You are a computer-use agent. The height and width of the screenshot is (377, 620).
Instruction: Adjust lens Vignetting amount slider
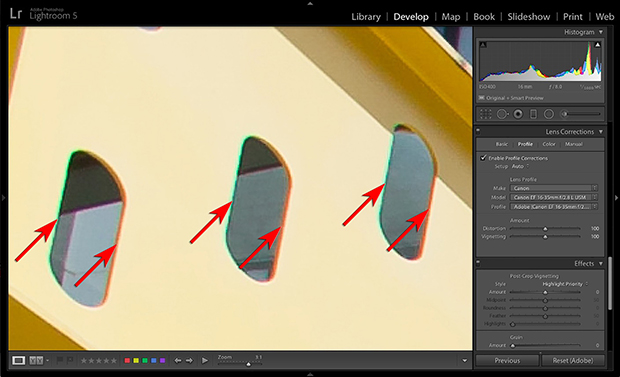tap(545, 237)
